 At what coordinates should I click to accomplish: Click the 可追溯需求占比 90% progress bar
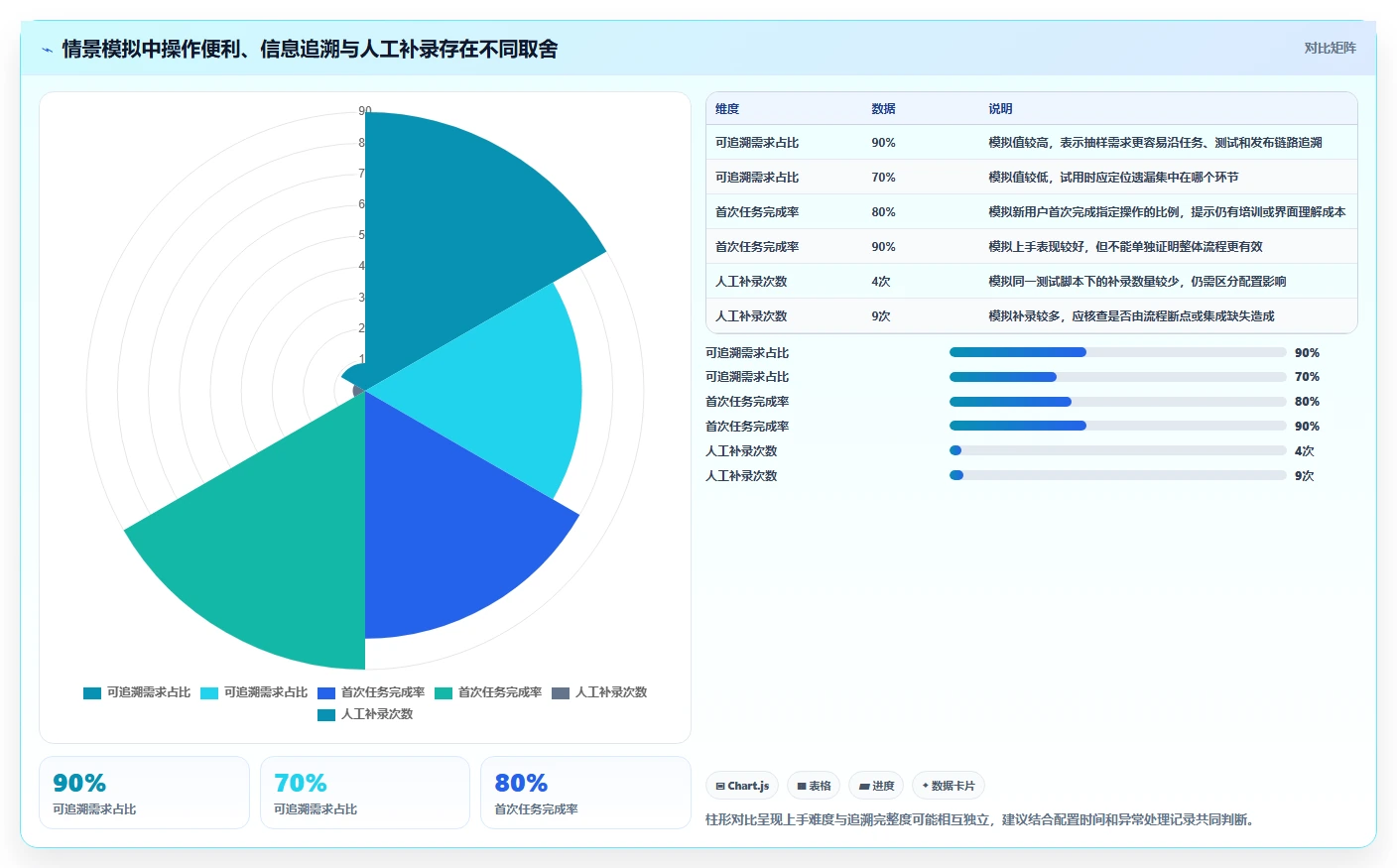click(1117, 352)
